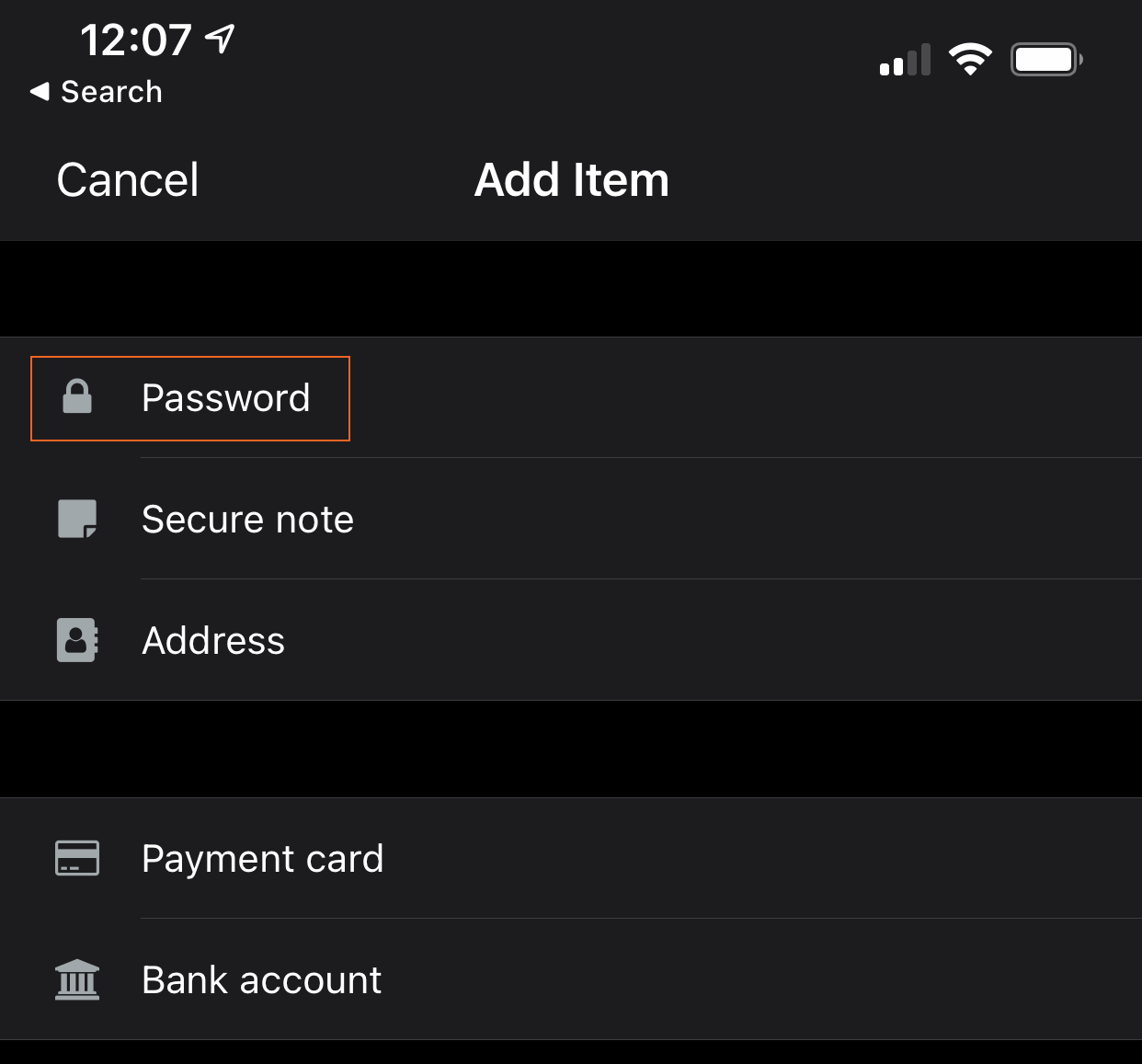The height and width of the screenshot is (1064, 1142).
Task: Select the Bank account label
Action: (x=261, y=980)
